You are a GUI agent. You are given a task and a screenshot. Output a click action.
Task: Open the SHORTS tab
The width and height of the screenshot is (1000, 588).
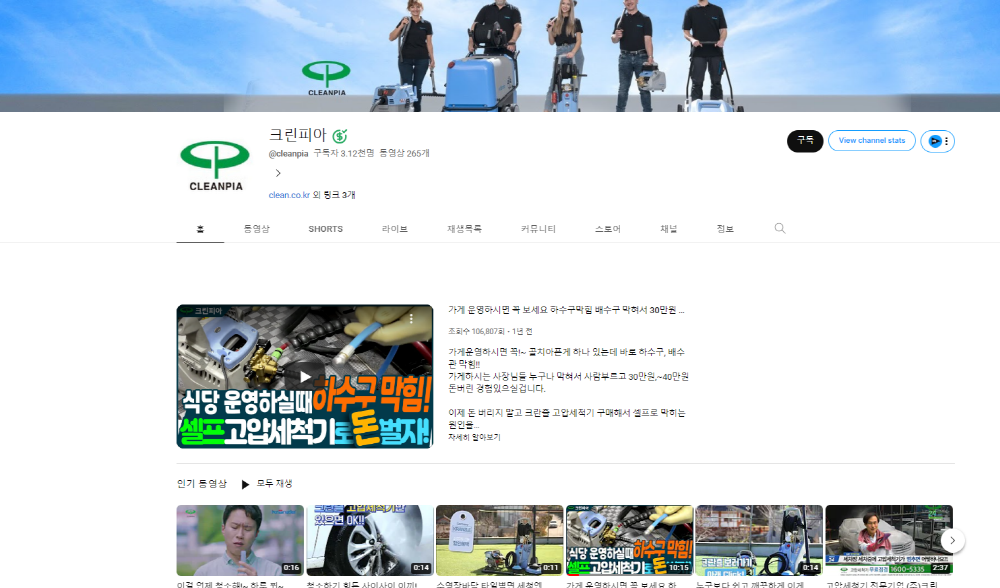point(325,229)
